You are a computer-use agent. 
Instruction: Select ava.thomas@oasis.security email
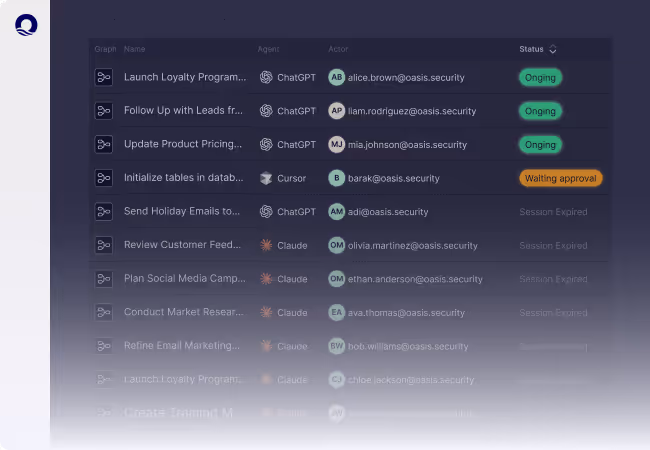click(406, 312)
